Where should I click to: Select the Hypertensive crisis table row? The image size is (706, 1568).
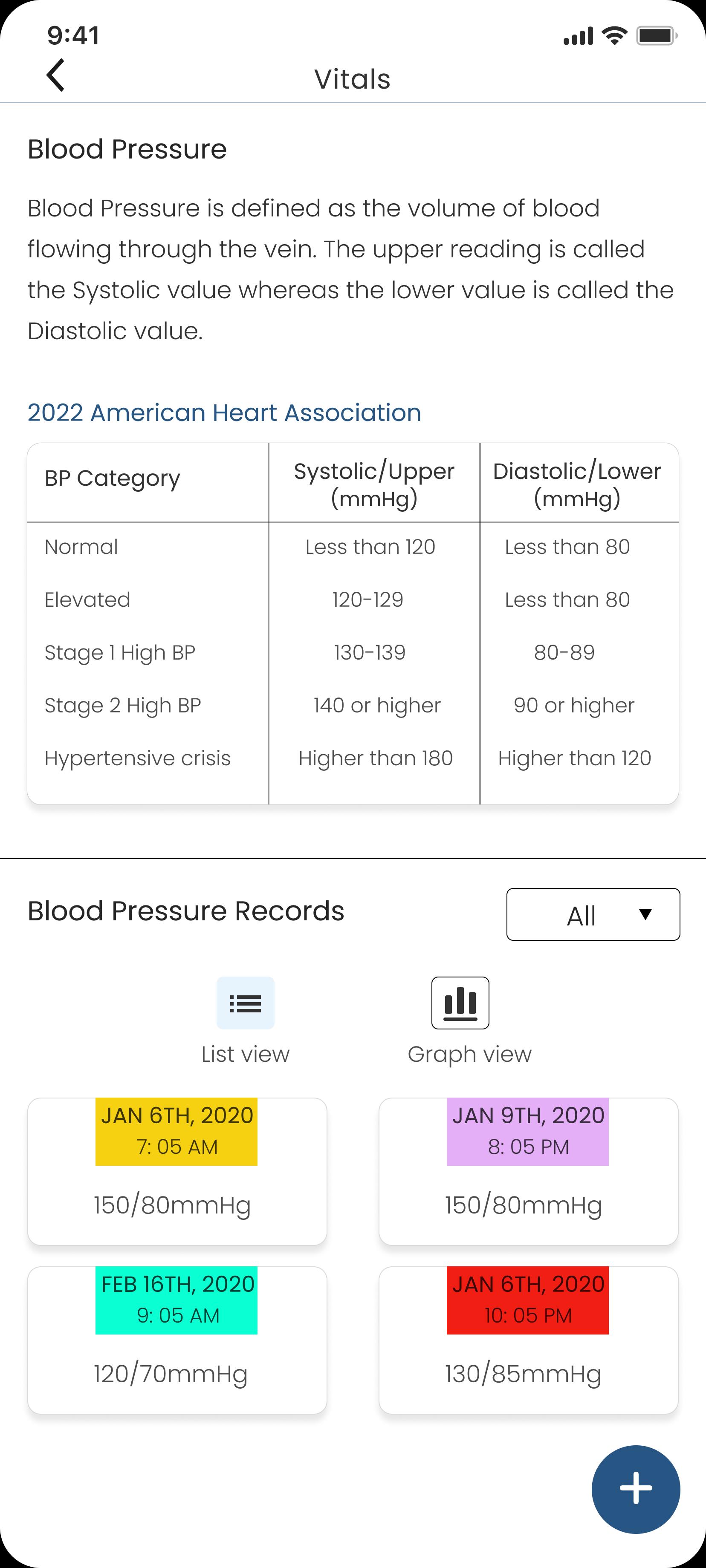[353, 758]
